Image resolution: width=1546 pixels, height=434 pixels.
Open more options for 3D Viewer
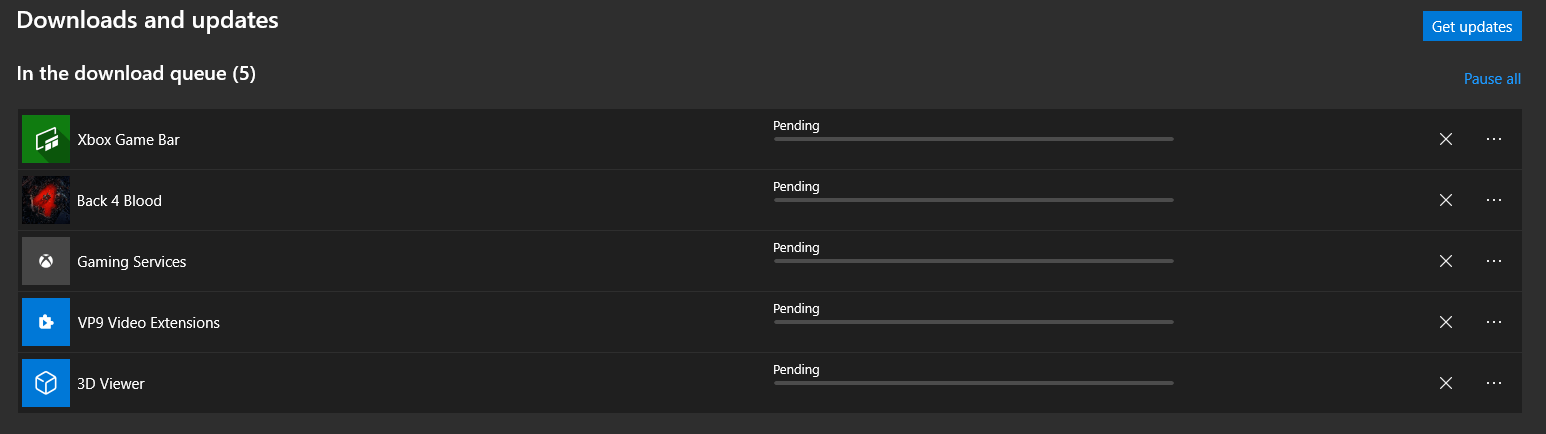(1494, 383)
